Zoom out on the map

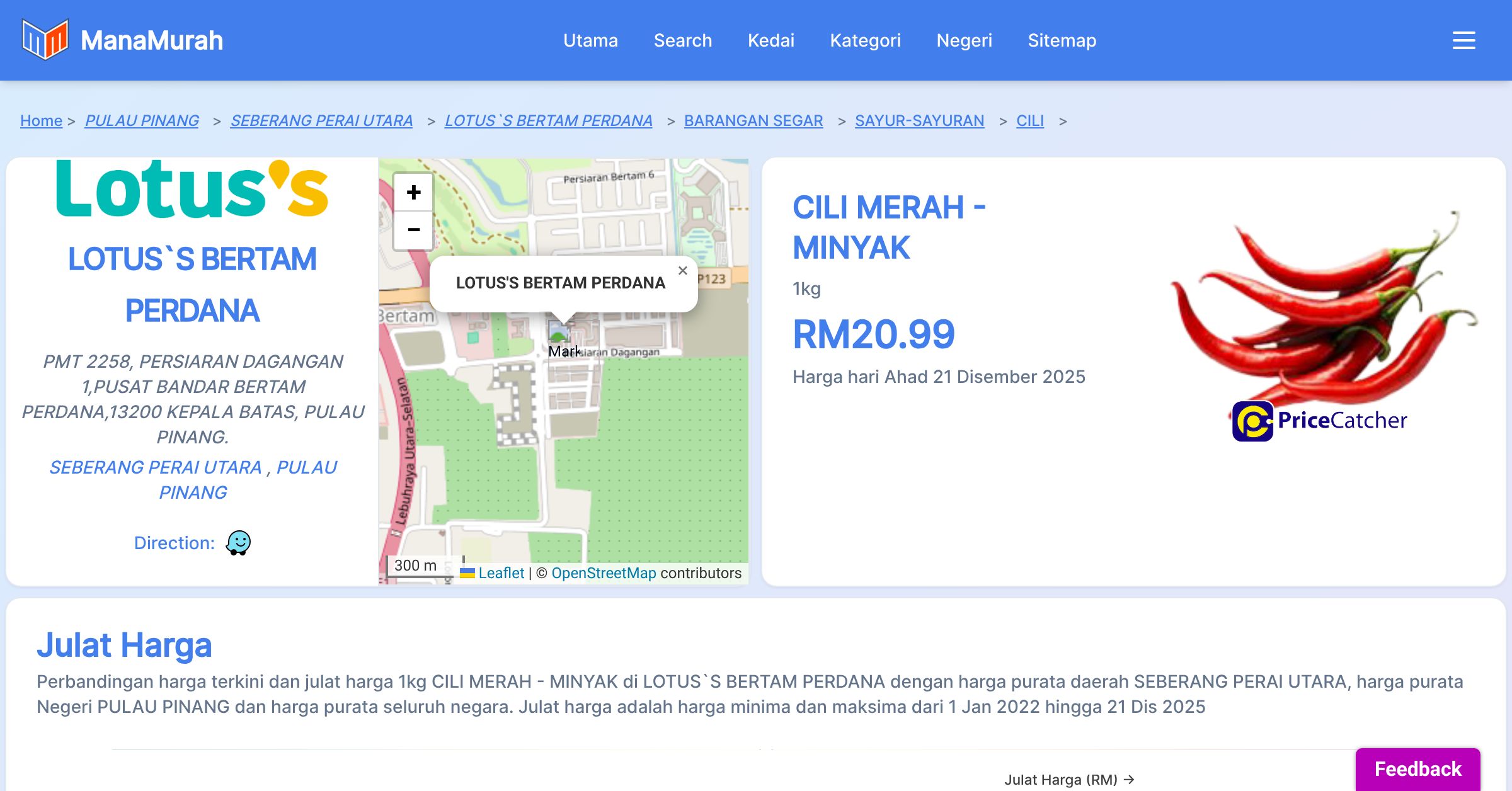point(413,230)
